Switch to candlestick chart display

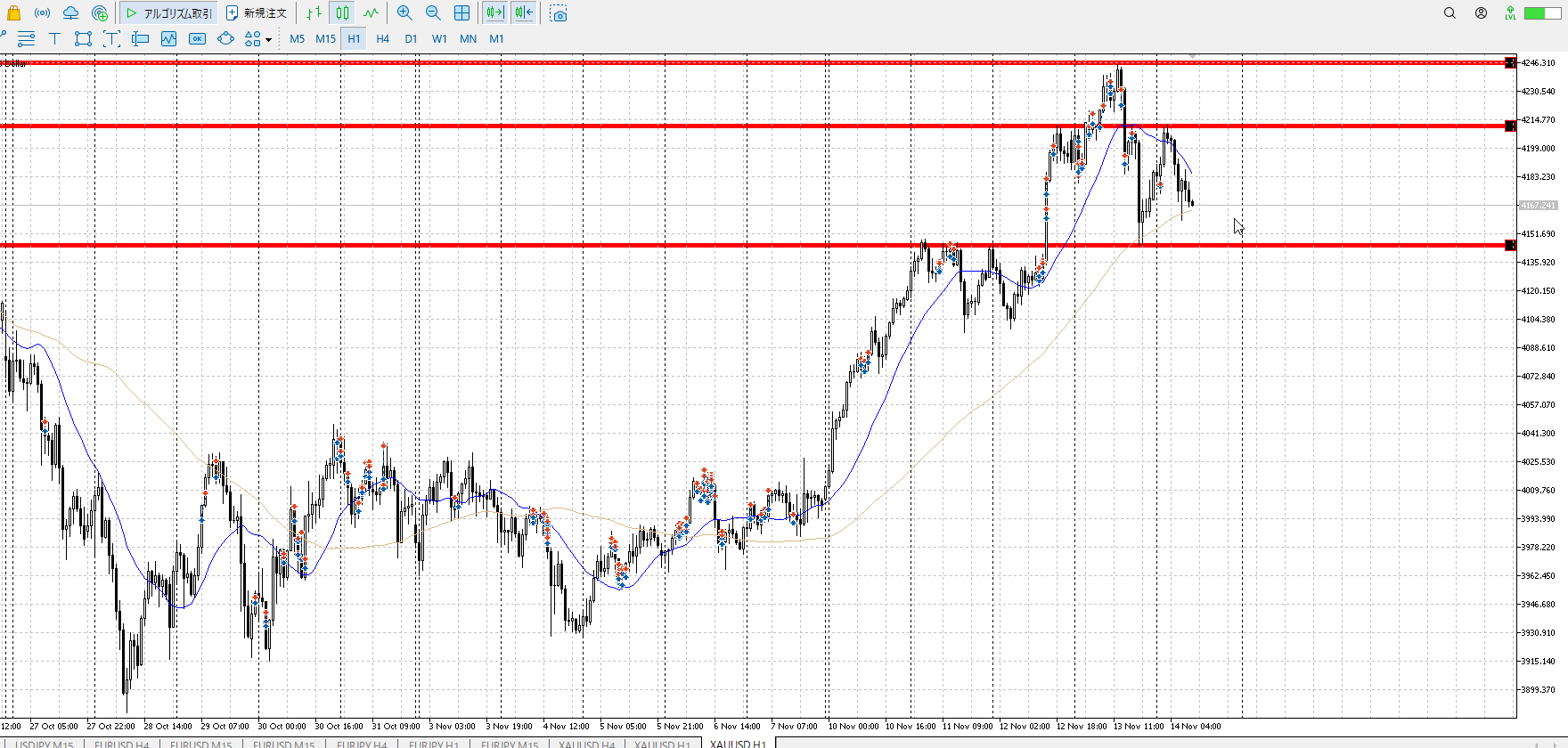coord(343,13)
